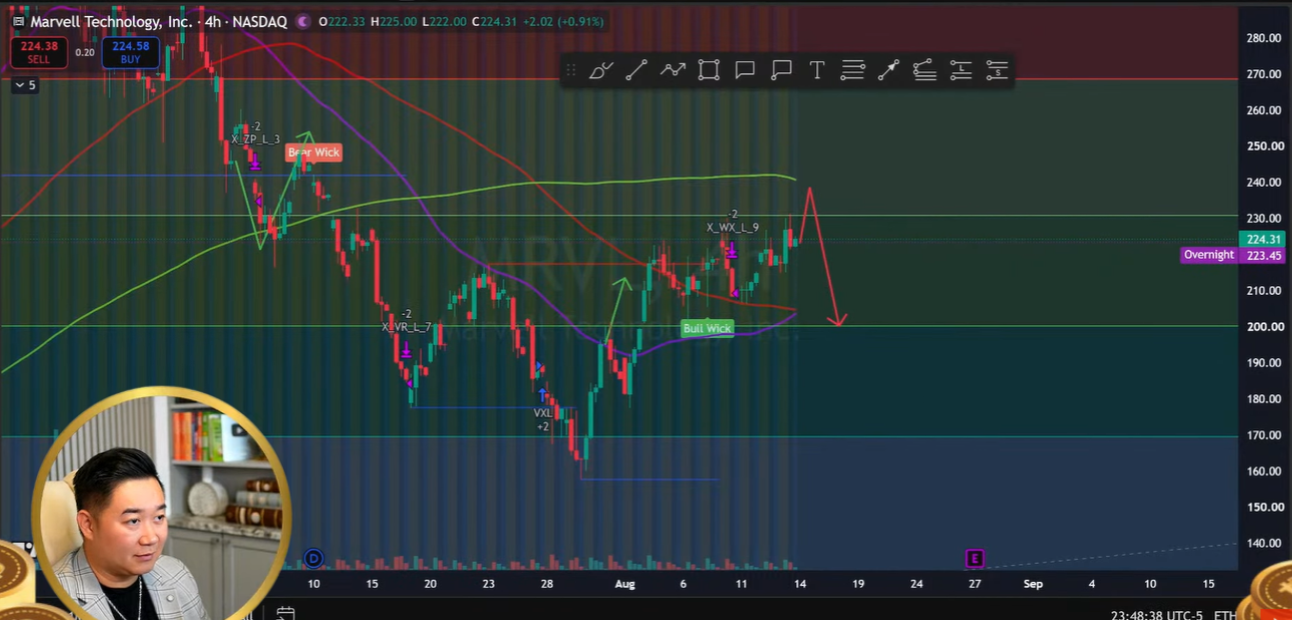The image size is (1292, 620).
Task: Click the 23:48:38 UTC-5 timezone clock
Action: tap(1156, 615)
